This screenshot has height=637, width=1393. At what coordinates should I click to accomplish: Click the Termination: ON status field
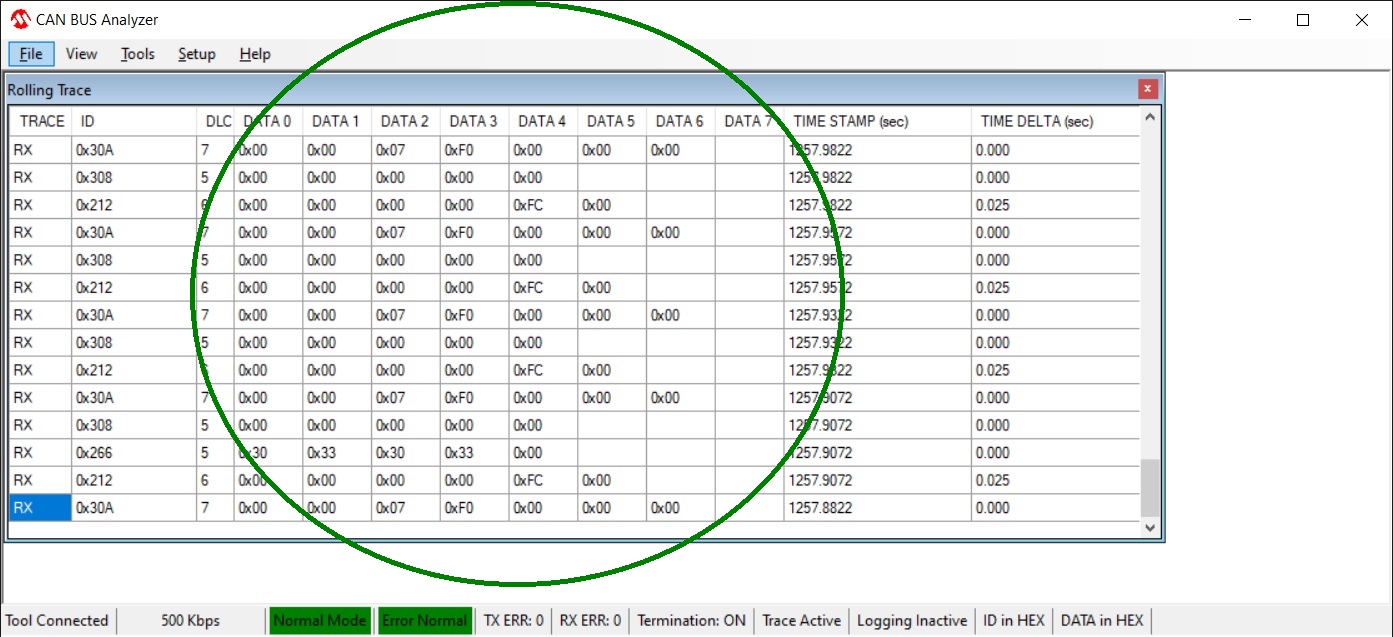(x=691, y=621)
